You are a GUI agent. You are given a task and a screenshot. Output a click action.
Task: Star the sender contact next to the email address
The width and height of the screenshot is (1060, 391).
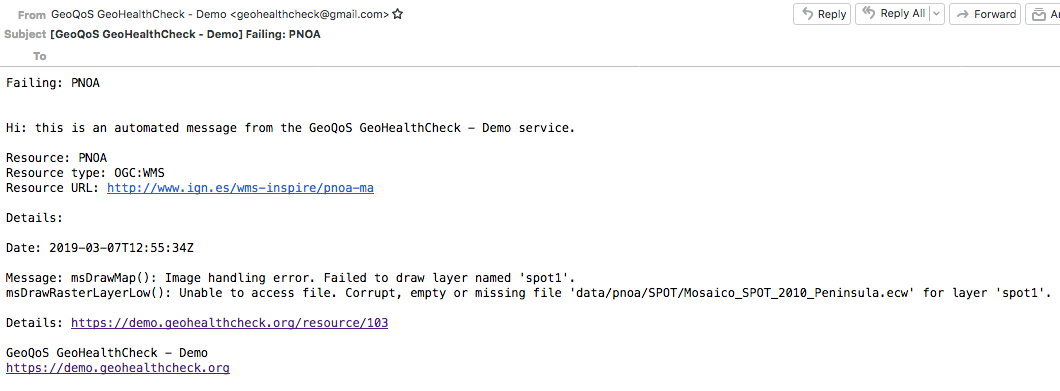point(398,14)
